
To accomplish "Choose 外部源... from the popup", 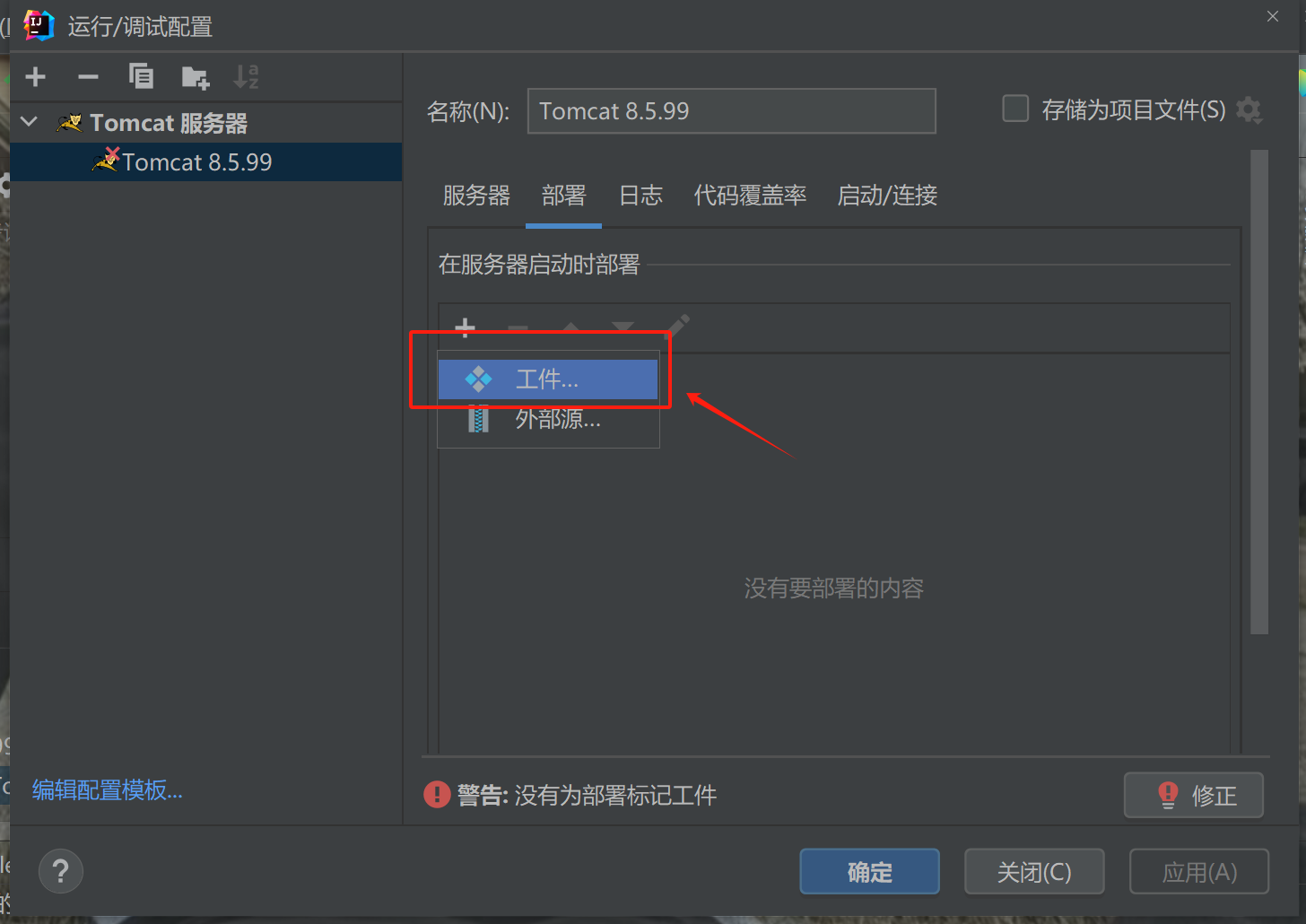I will (548, 419).
